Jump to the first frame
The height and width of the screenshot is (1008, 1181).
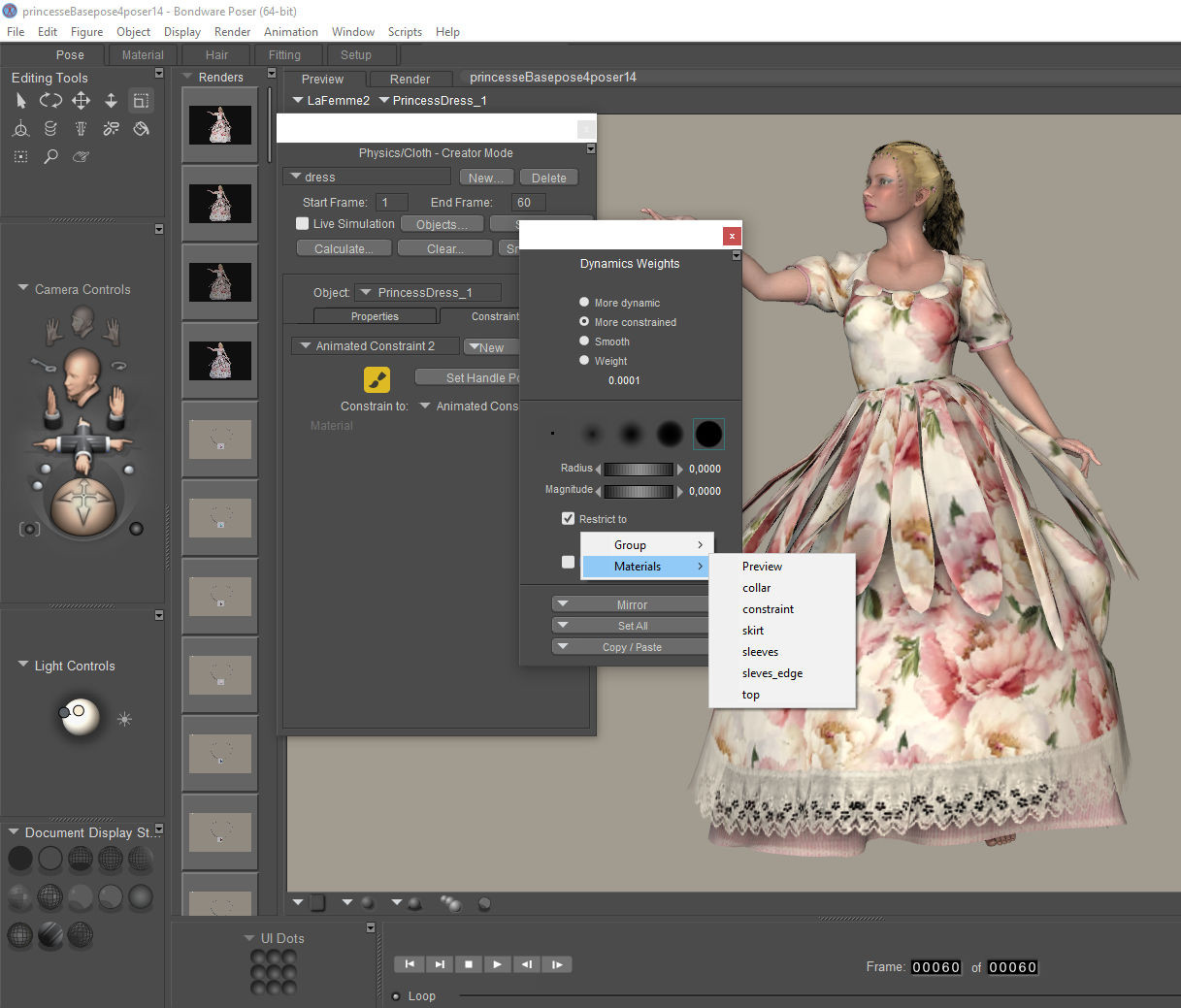point(410,964)
